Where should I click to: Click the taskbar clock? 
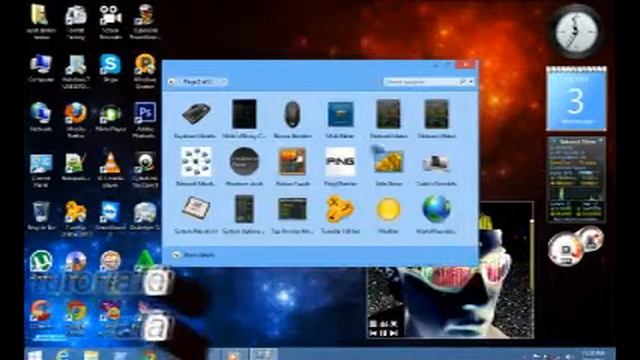click(593, 354)
